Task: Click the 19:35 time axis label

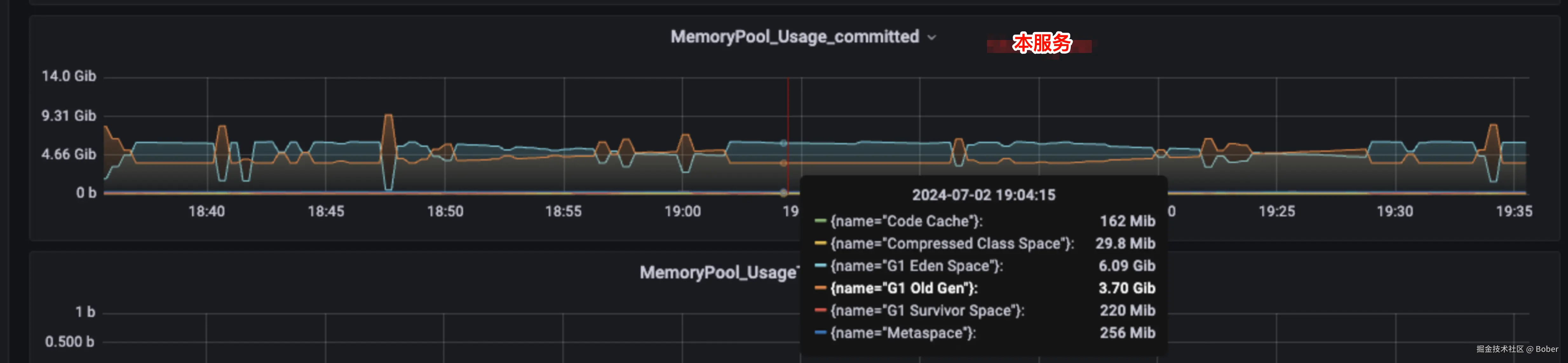Action: coord(1514,212)
